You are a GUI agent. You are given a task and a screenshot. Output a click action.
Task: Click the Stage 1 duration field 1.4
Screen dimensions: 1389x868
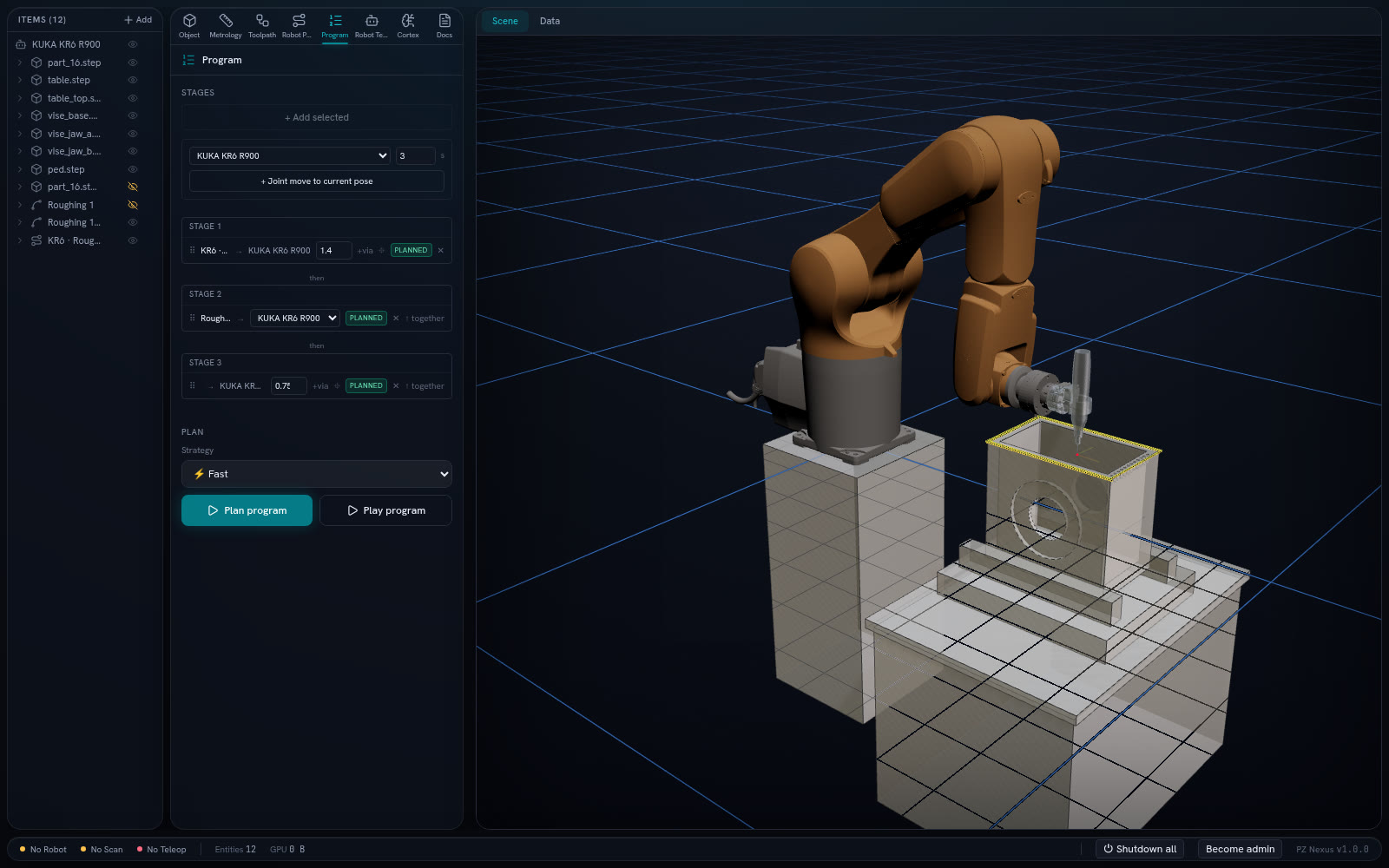pyautogui.click(x=334, y=250)
